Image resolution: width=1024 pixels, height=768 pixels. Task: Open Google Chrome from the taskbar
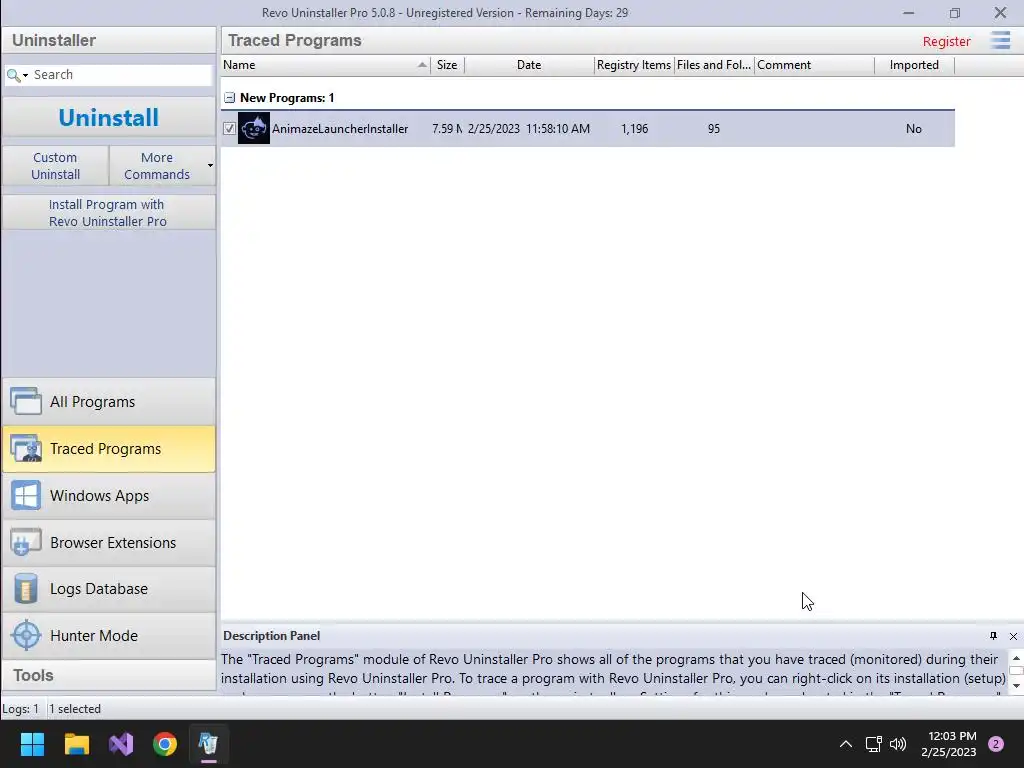coord(165,744)
